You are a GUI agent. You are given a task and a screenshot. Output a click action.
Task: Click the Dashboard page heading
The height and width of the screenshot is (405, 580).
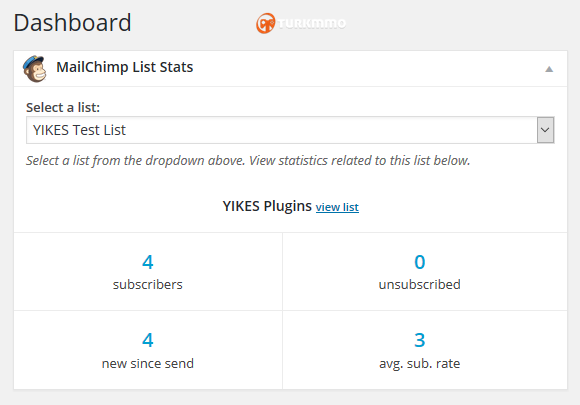(72, 23)
